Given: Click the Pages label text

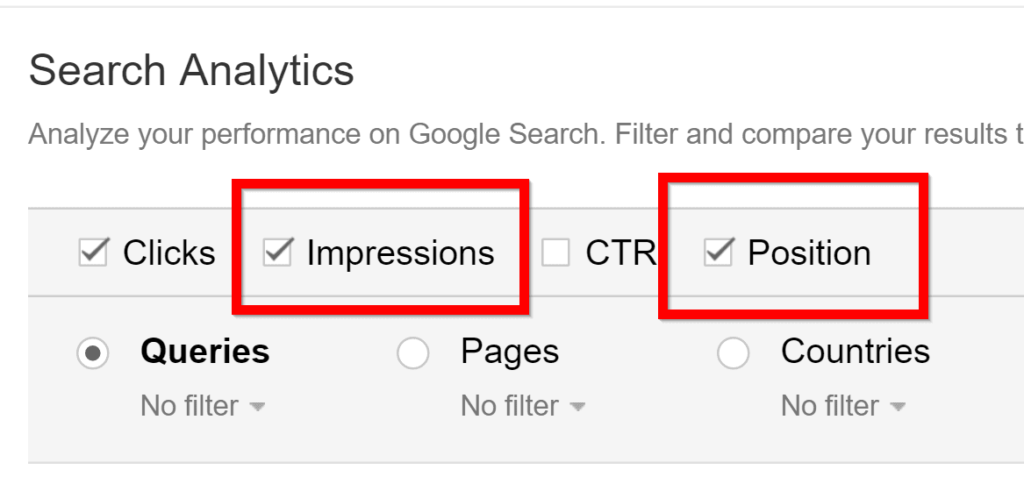Looking at the screenshot, I should pyautogui.click(x=509, y=352).
